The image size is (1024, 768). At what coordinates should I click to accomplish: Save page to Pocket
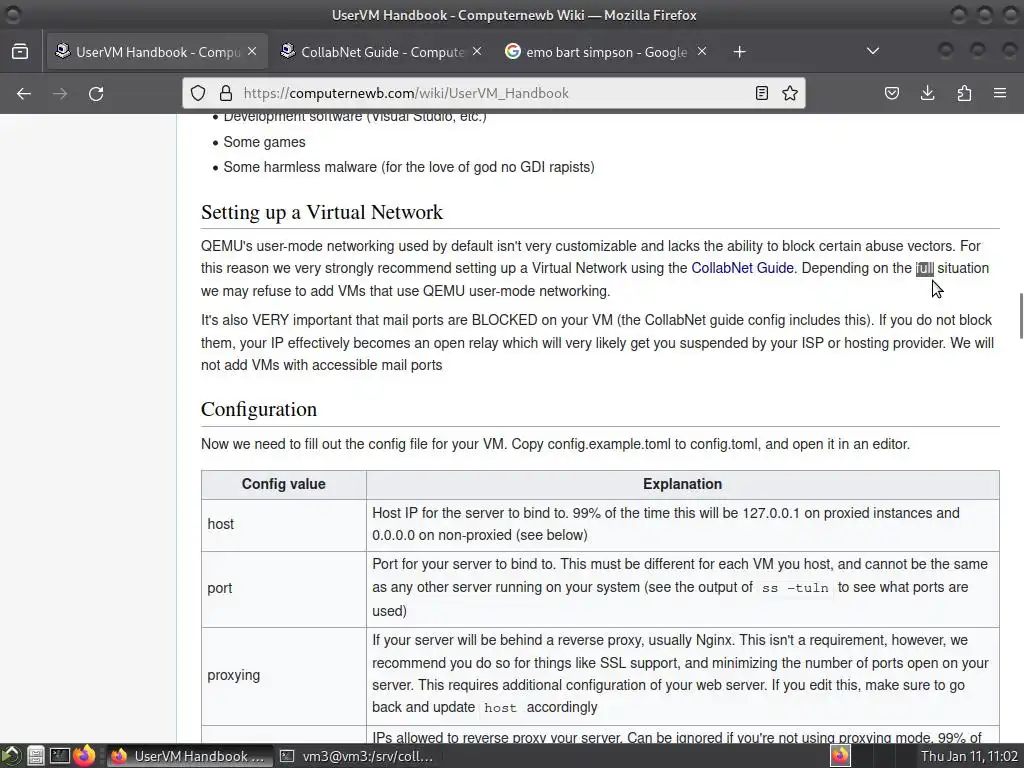point(891,93)
